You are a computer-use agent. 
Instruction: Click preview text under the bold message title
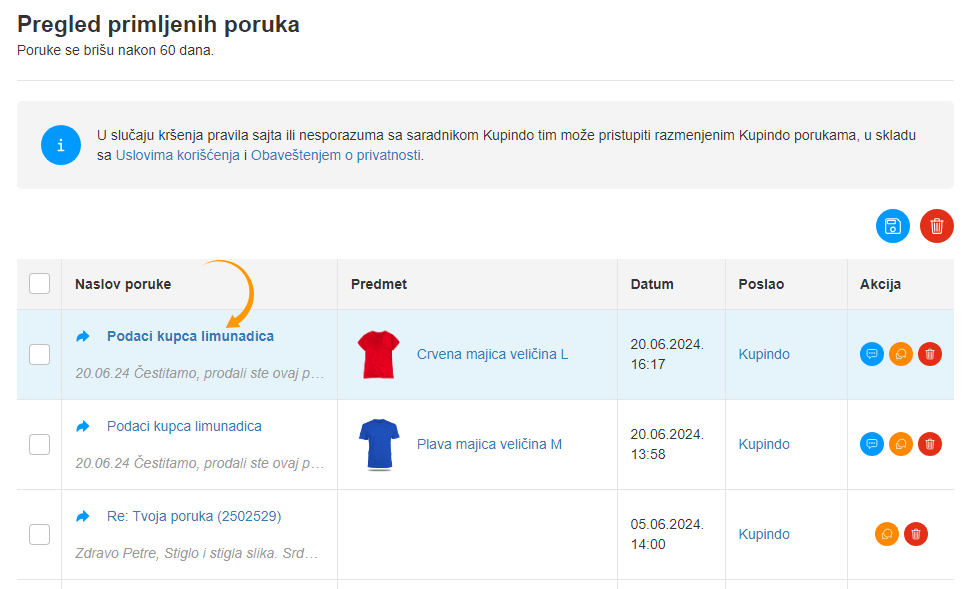[200, 373]
